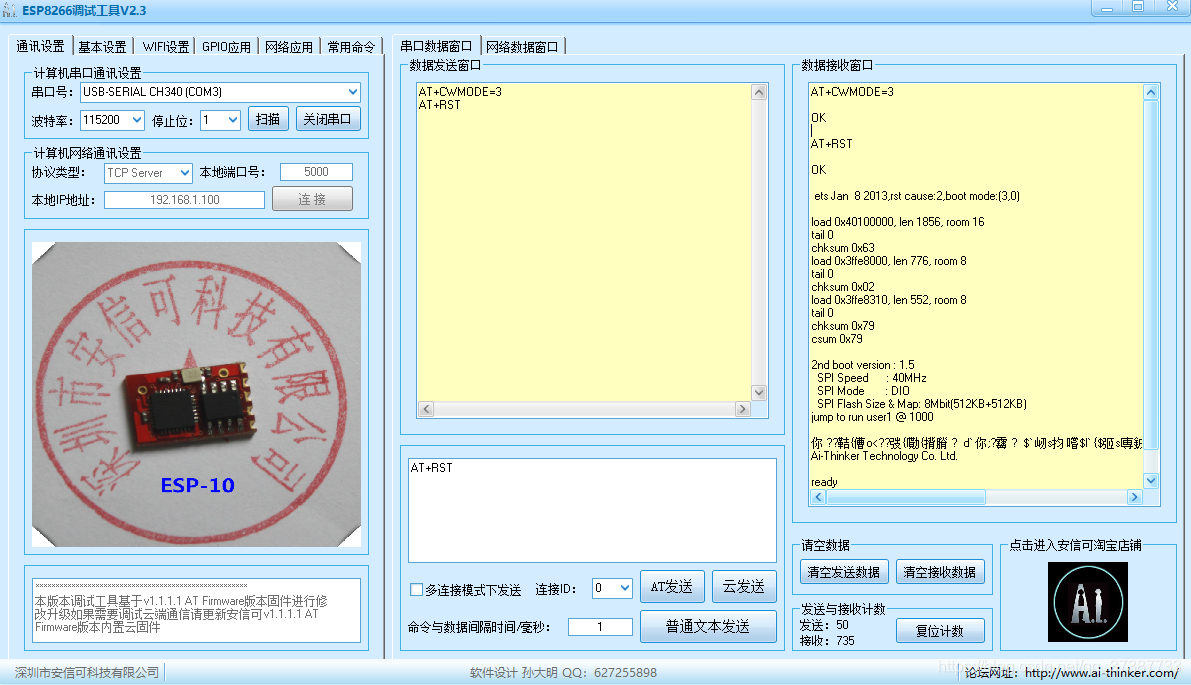Click the receive window scroll up arrow
1191x685 pixels.
(1151, 93)
